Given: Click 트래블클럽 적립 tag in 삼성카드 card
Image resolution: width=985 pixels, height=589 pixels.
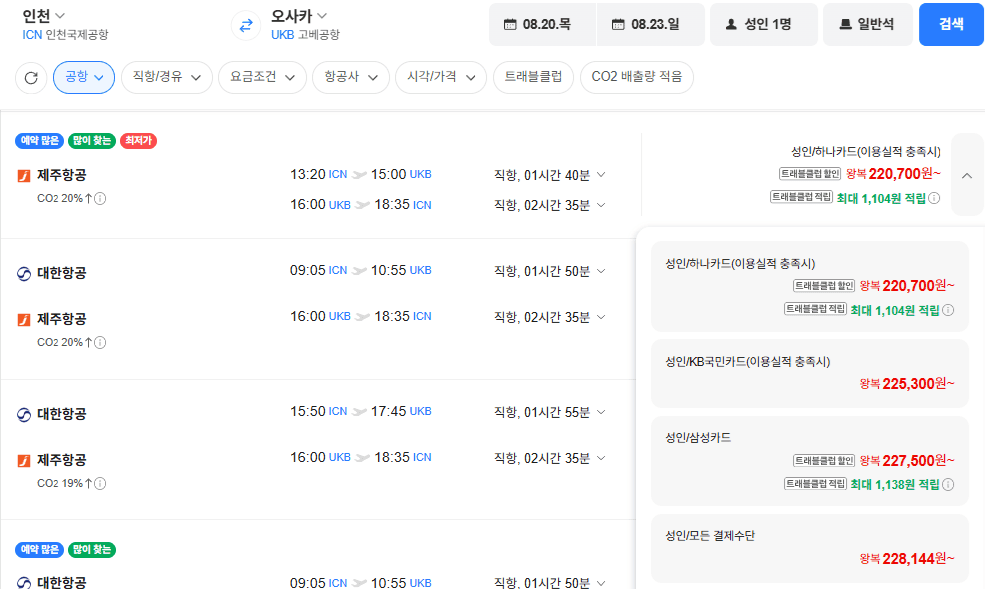Looking at the screenshot, I should (815, 484).
